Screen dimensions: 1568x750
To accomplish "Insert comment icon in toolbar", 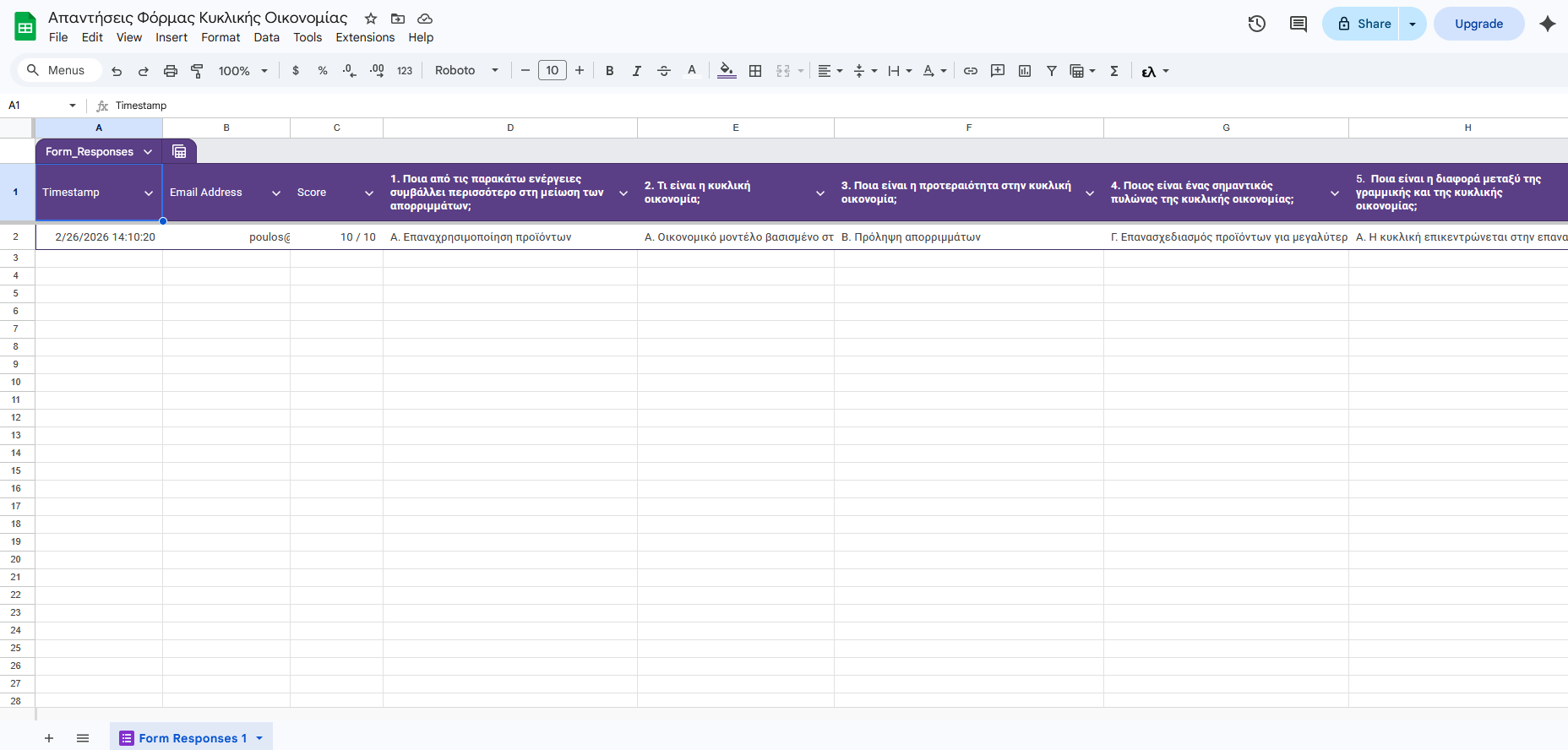I will 998,71.
